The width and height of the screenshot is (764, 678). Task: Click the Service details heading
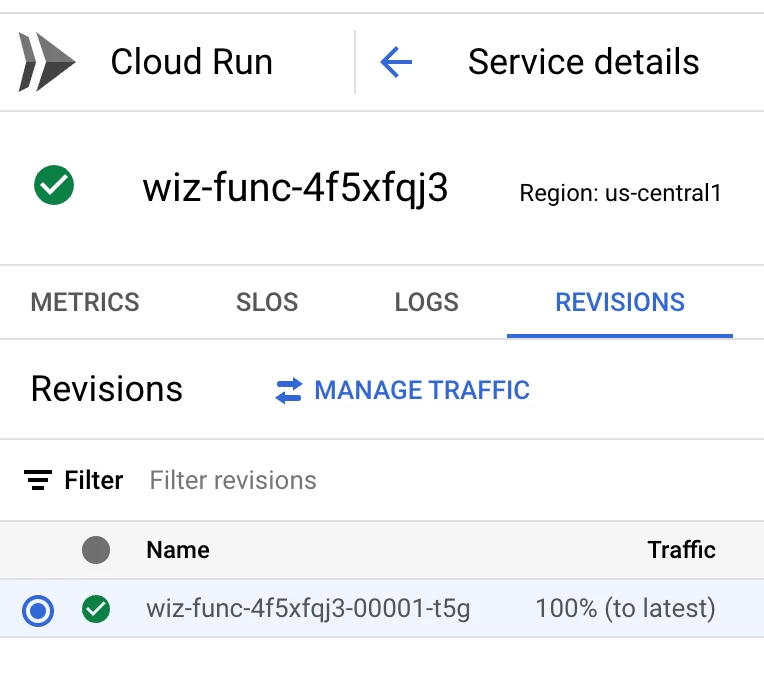pos(584,62)
